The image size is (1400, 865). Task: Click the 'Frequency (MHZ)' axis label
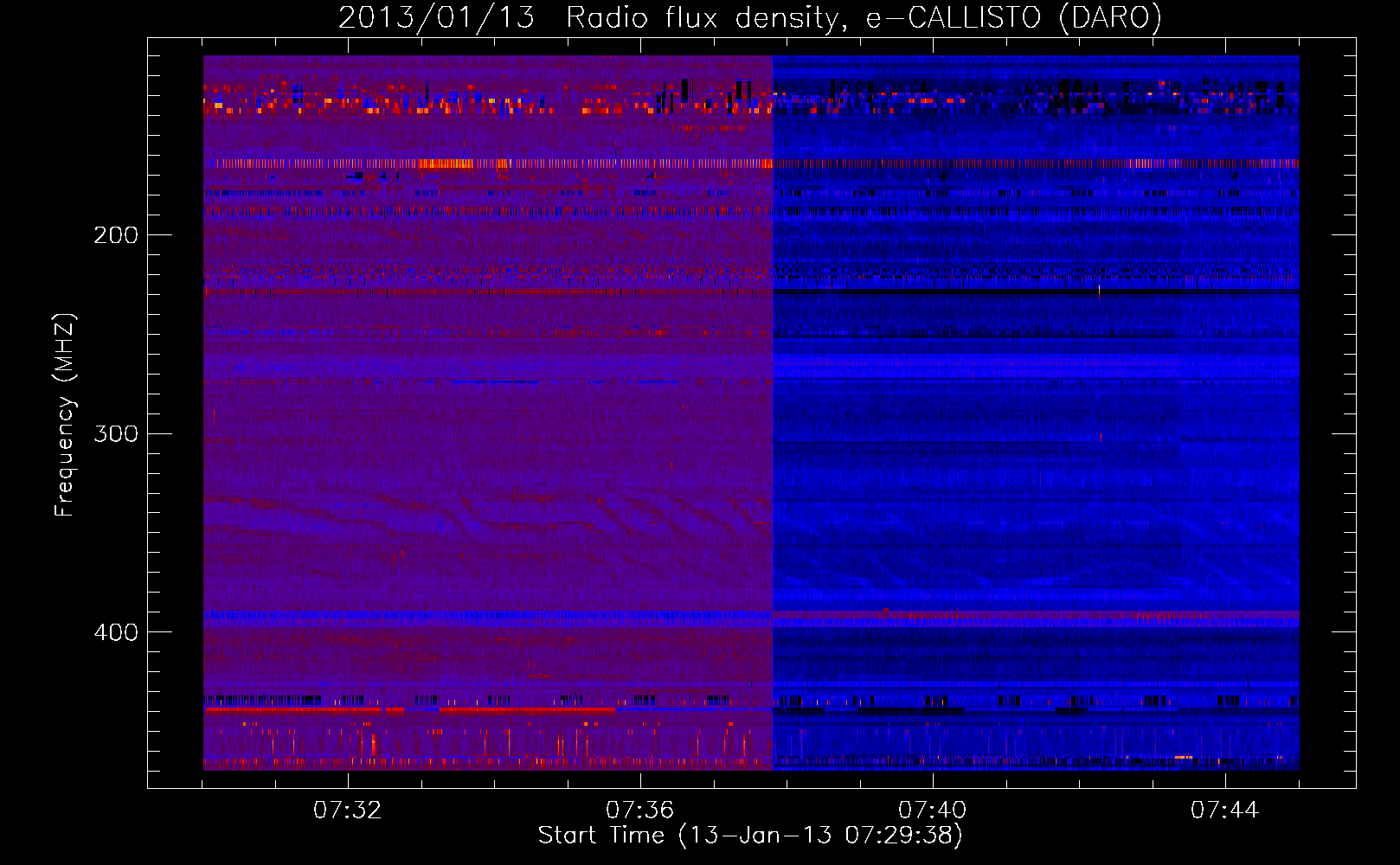pyautogui.click(x=65, y=414)
